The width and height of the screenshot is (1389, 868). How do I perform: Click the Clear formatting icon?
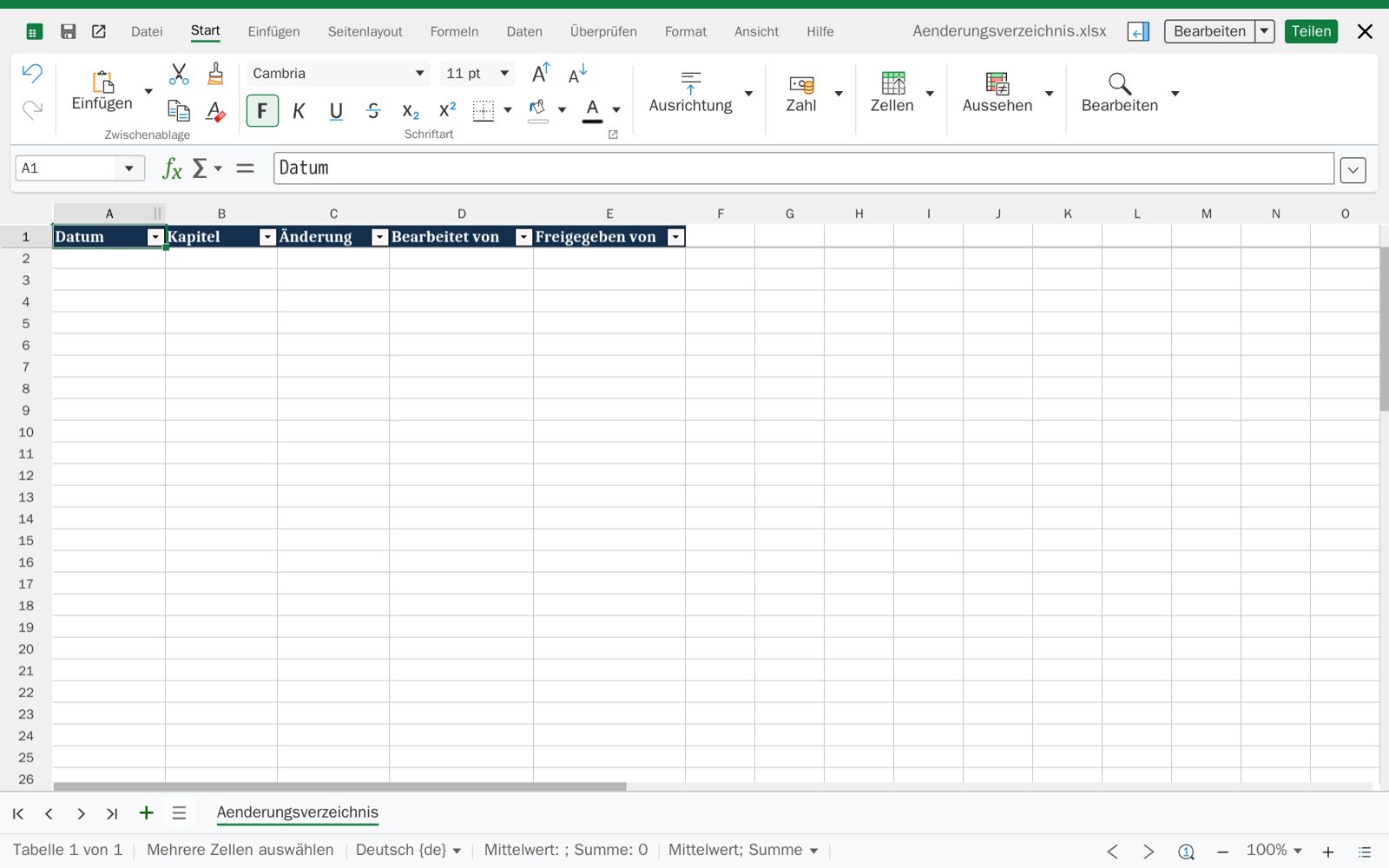(215, 111)
